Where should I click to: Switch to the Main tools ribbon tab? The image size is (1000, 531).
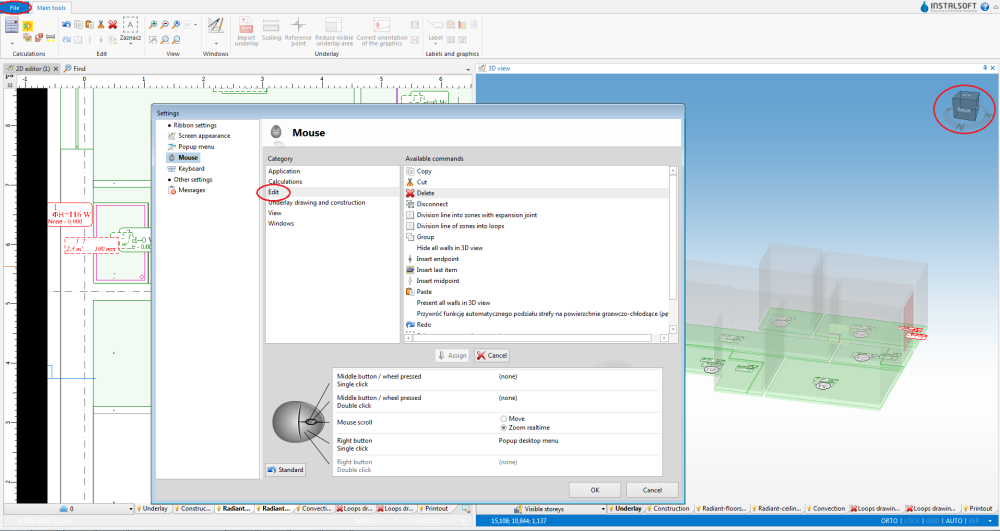coord(51,8)
